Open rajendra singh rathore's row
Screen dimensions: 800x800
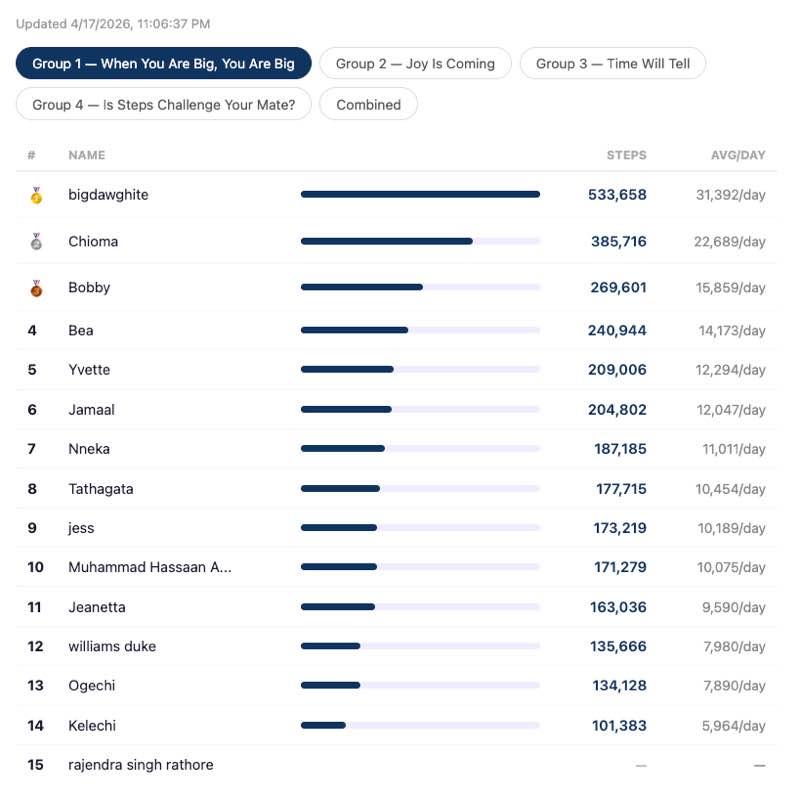tap(141, 765)
